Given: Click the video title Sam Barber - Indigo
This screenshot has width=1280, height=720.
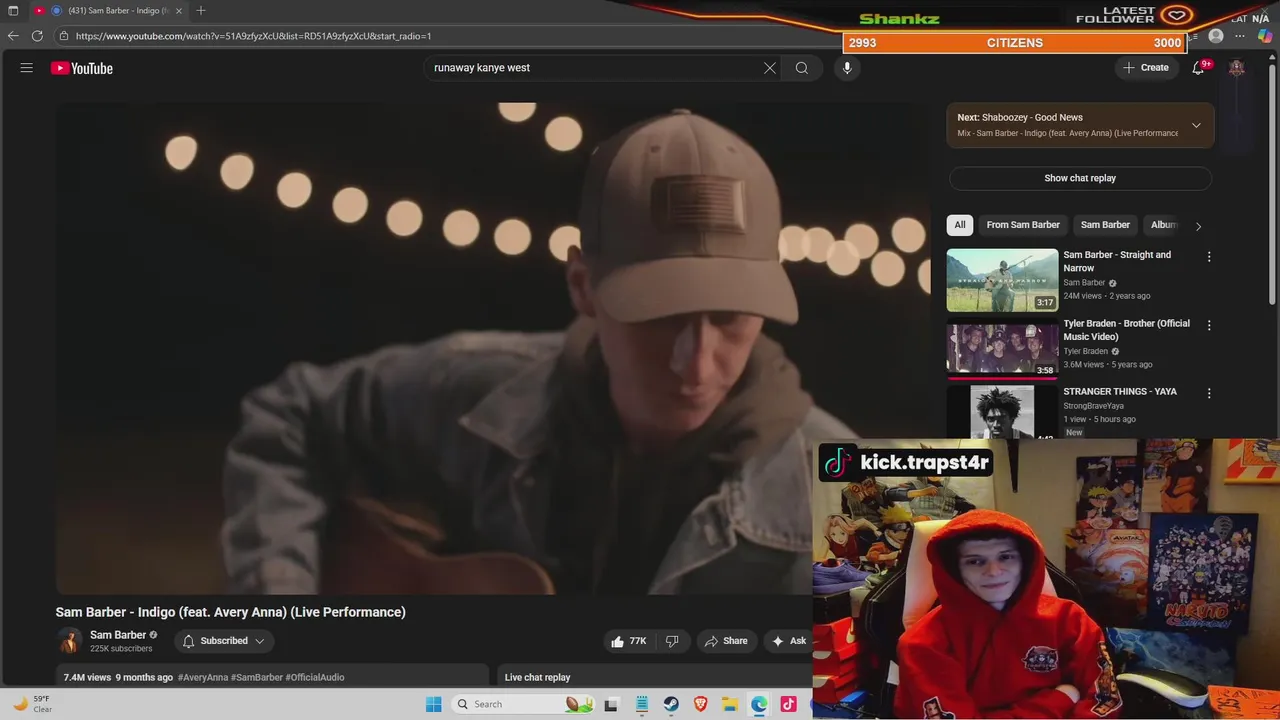Looking at the screenshot, I should (x=230, y=612).
